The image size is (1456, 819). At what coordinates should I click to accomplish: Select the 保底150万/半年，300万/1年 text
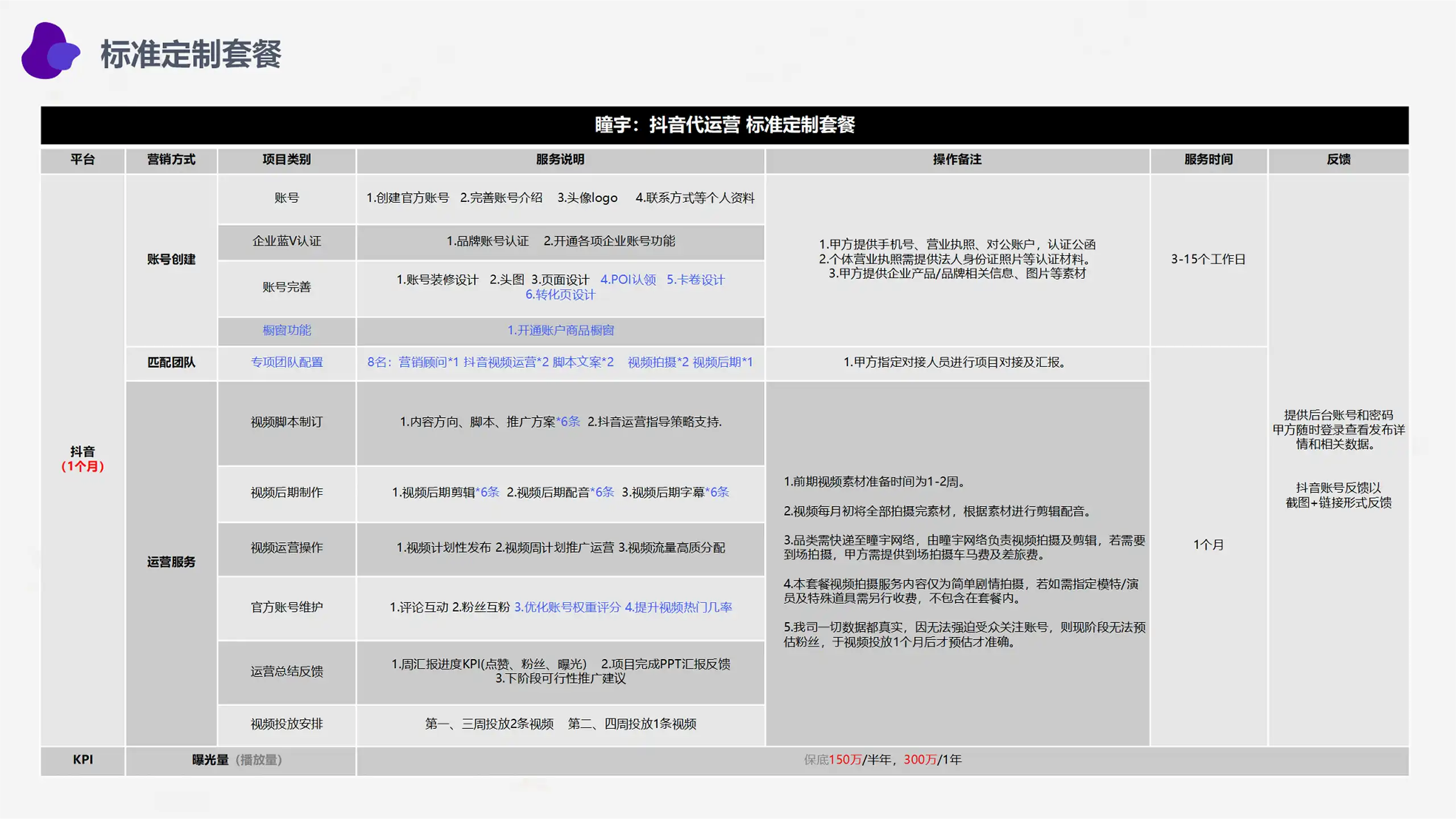[x=883, y=760]
